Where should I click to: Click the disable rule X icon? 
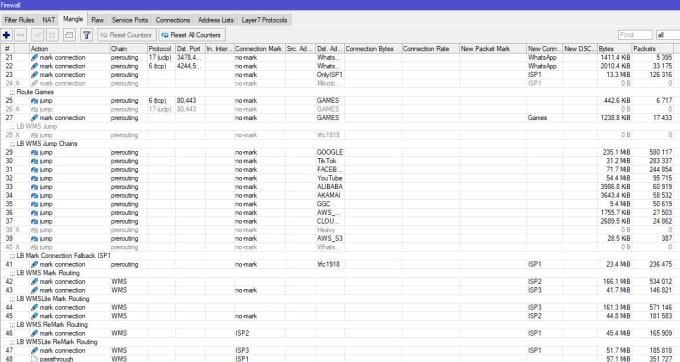(x=52, y=35)
